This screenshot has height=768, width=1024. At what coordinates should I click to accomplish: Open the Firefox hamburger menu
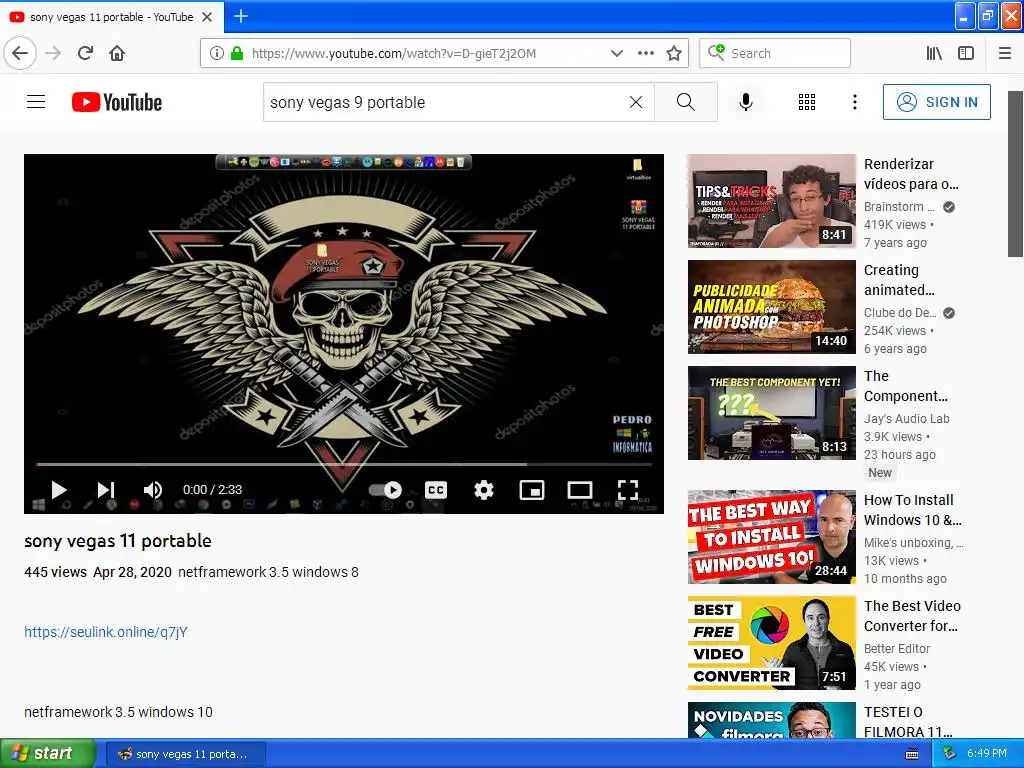(x=1005, y=53)
